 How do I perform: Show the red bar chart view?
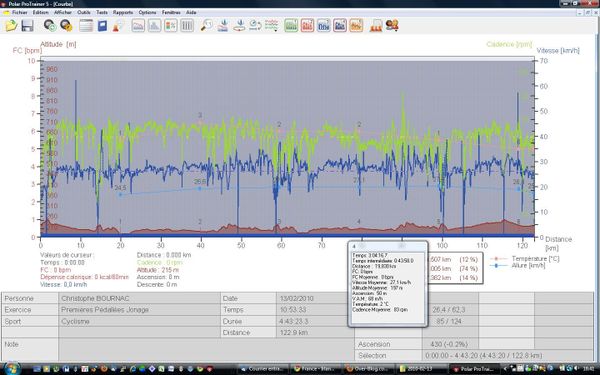click(307, 26)
